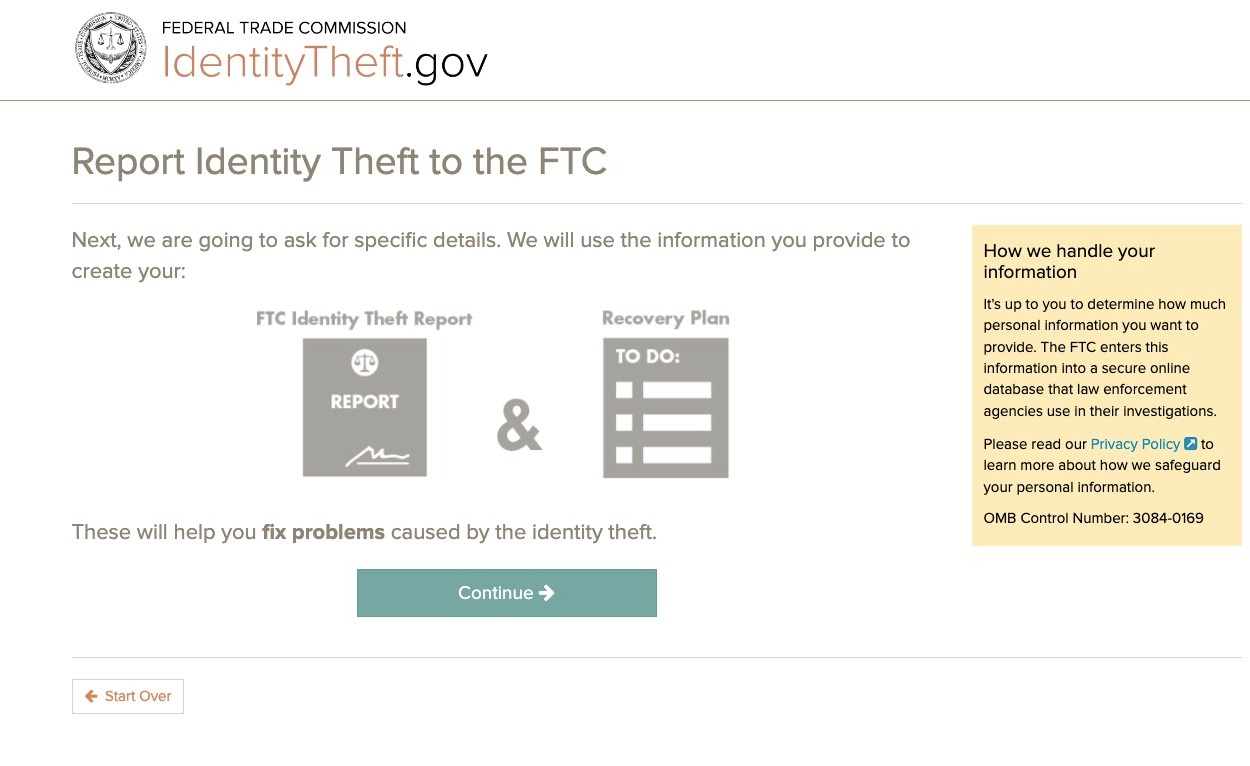1250x766 pixels.
Task: Open the Privacy Policy link
Action: [x=1135, y=444]
